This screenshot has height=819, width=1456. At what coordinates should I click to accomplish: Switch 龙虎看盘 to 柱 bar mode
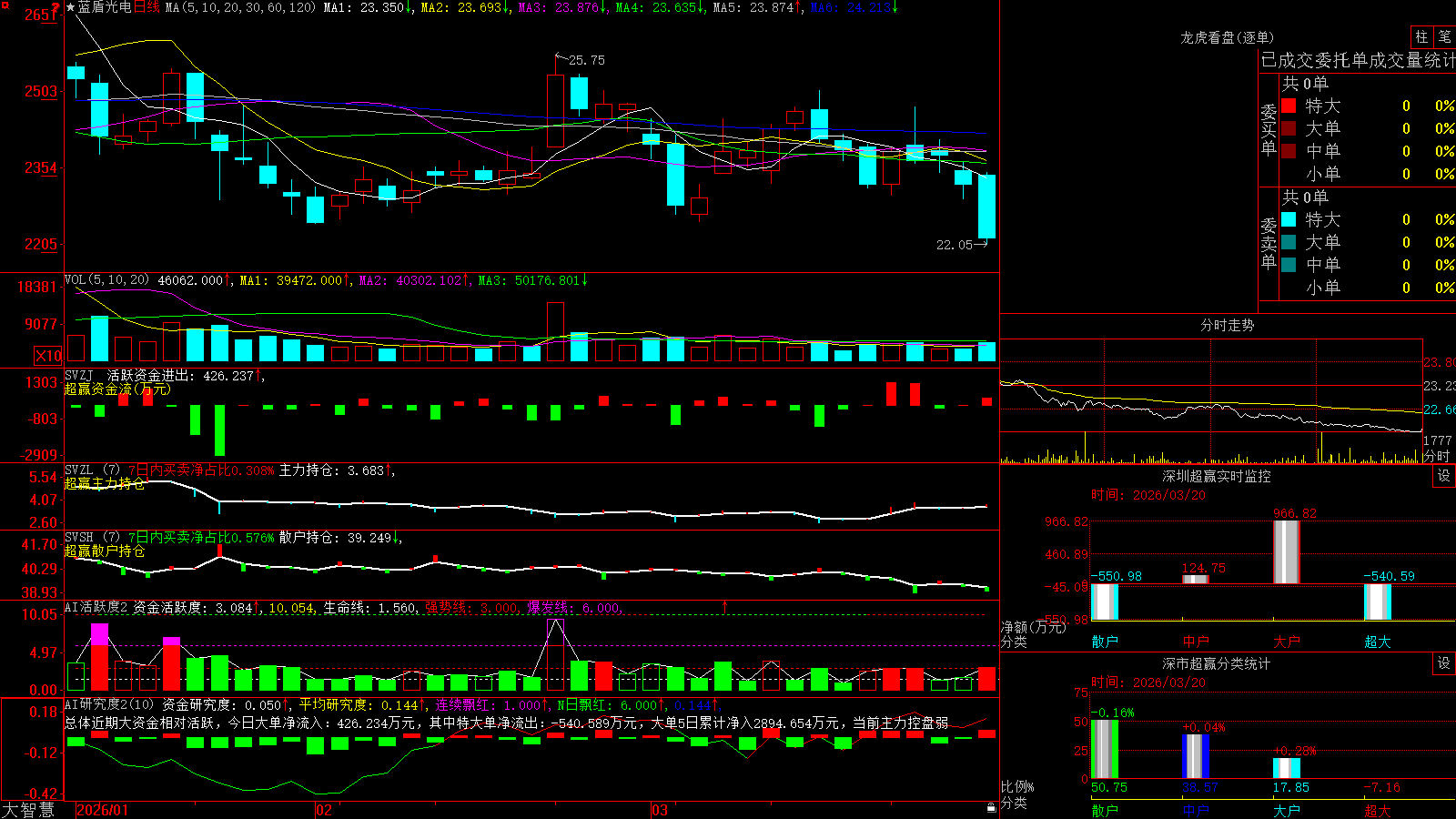1421,36
